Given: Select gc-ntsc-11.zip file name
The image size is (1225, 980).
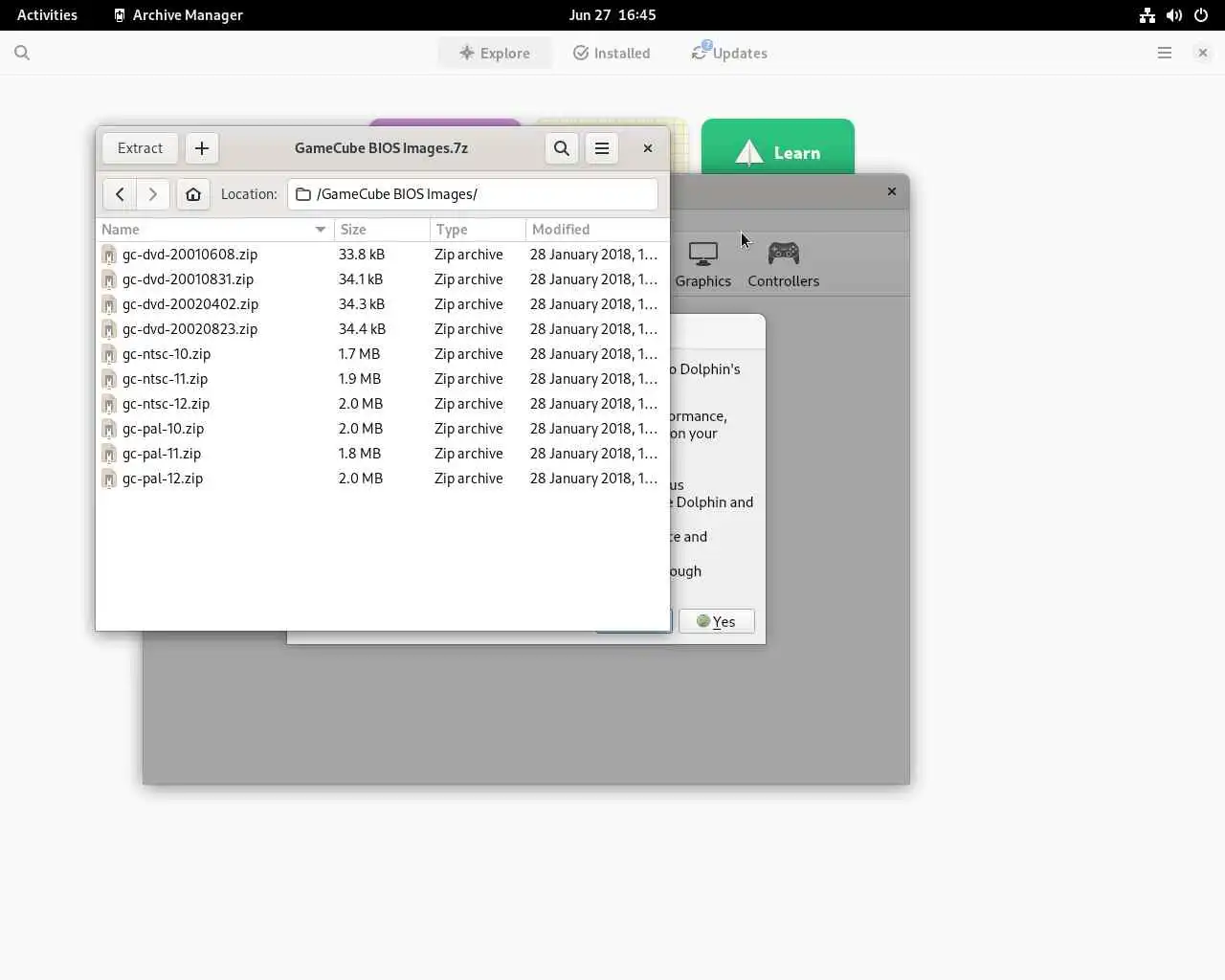Looking at the screenshot, I should 165,379.
